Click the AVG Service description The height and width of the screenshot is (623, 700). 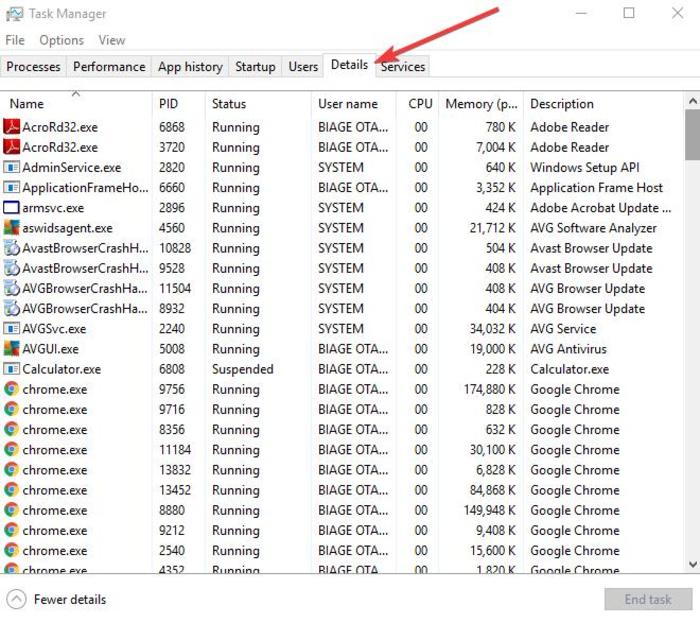pos(563,328)
